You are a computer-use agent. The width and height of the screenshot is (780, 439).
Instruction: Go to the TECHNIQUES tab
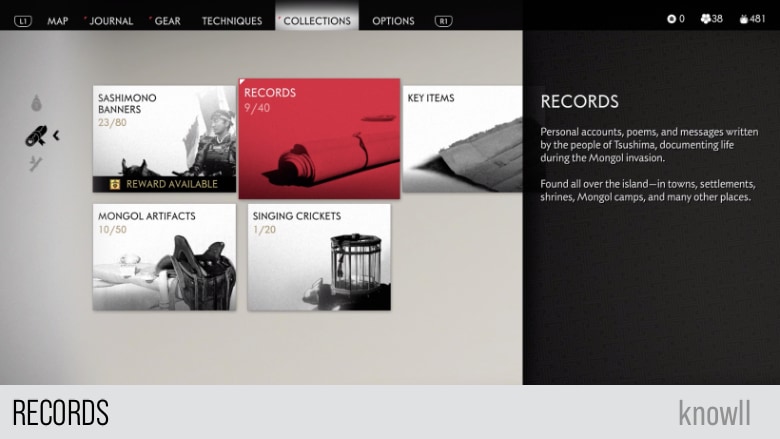[x=232, y=21]
